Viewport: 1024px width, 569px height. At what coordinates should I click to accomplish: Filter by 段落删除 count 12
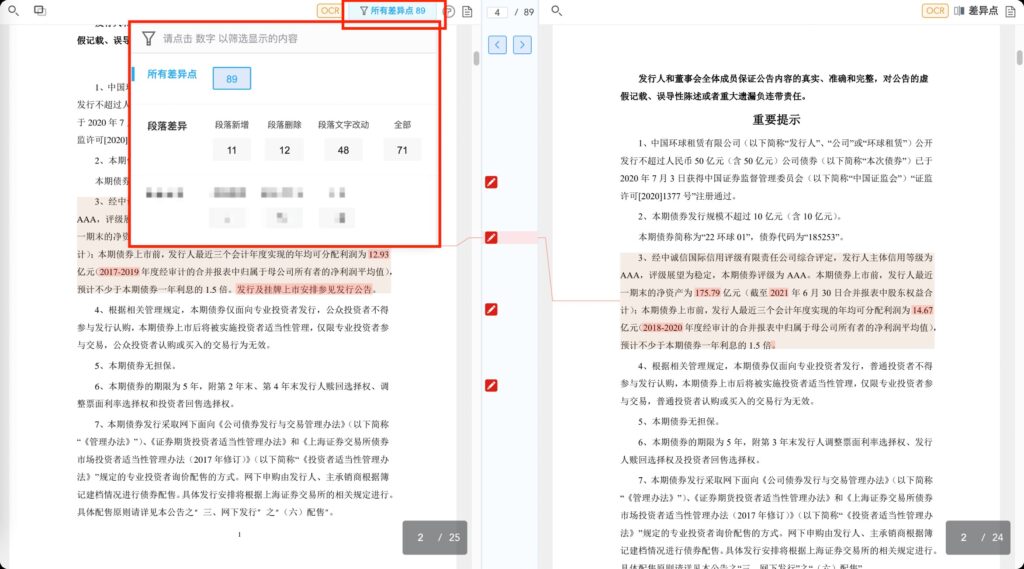284,151
